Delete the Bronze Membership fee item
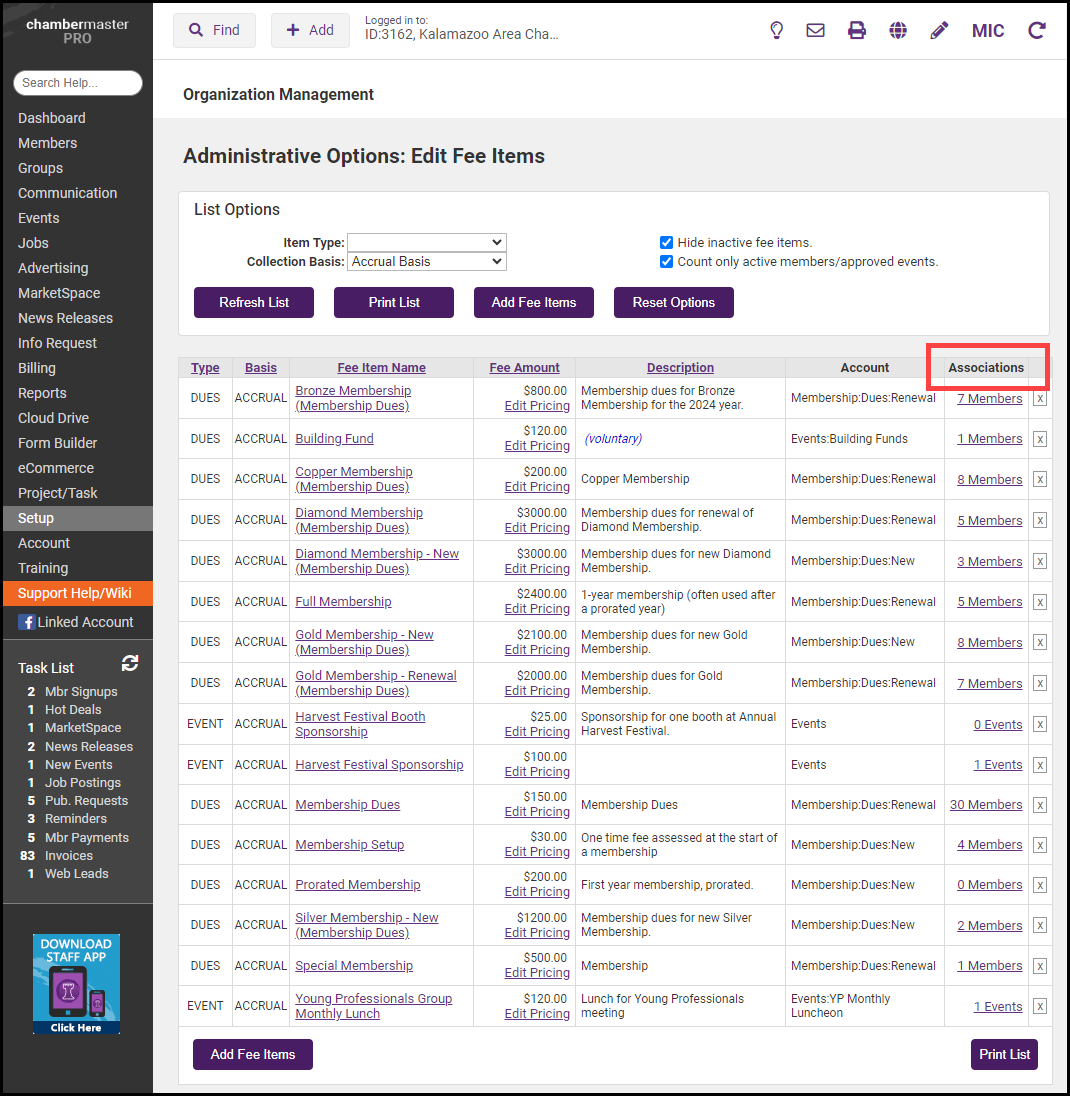Viewport: 1070px width, 1096px height. tap(1040, 398)
